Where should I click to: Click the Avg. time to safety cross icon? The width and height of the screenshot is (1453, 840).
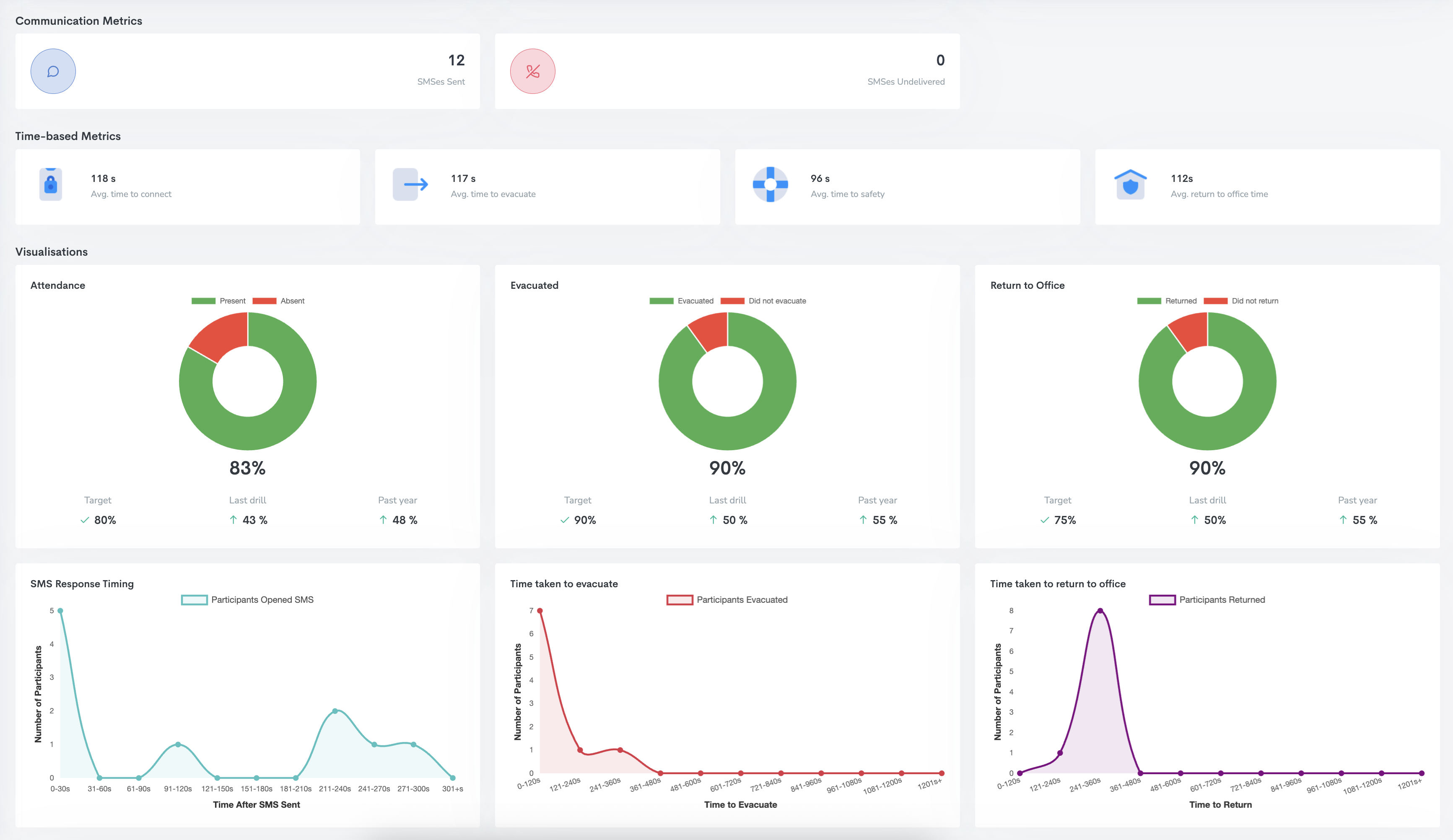(770, 184)
